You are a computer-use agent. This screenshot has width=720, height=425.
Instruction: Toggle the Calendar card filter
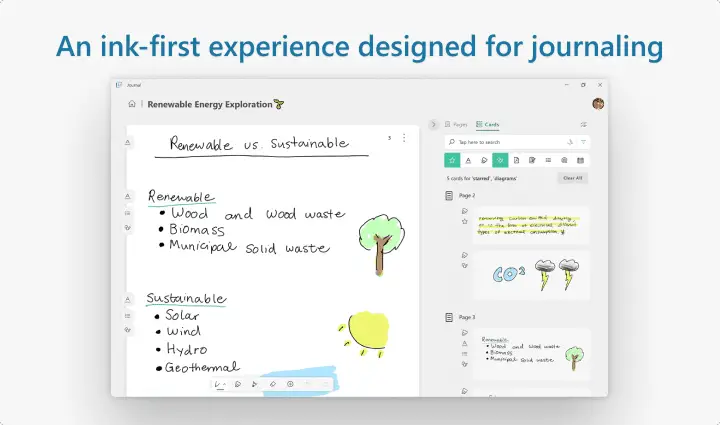click(x=580, y=160)
